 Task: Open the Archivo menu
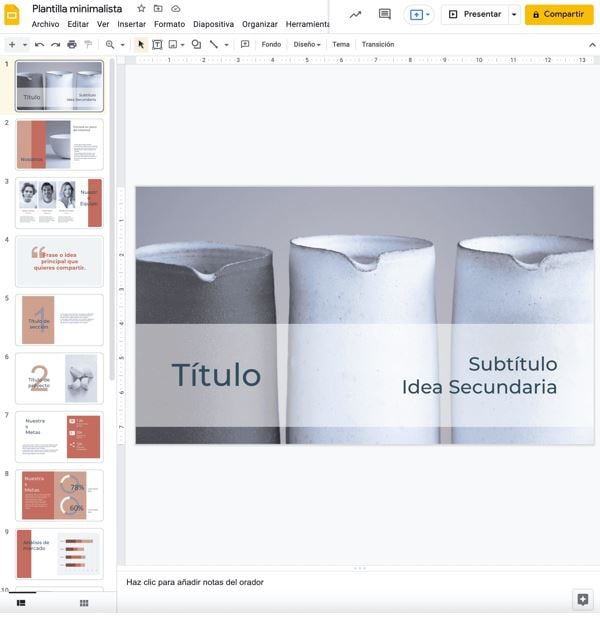45,24
